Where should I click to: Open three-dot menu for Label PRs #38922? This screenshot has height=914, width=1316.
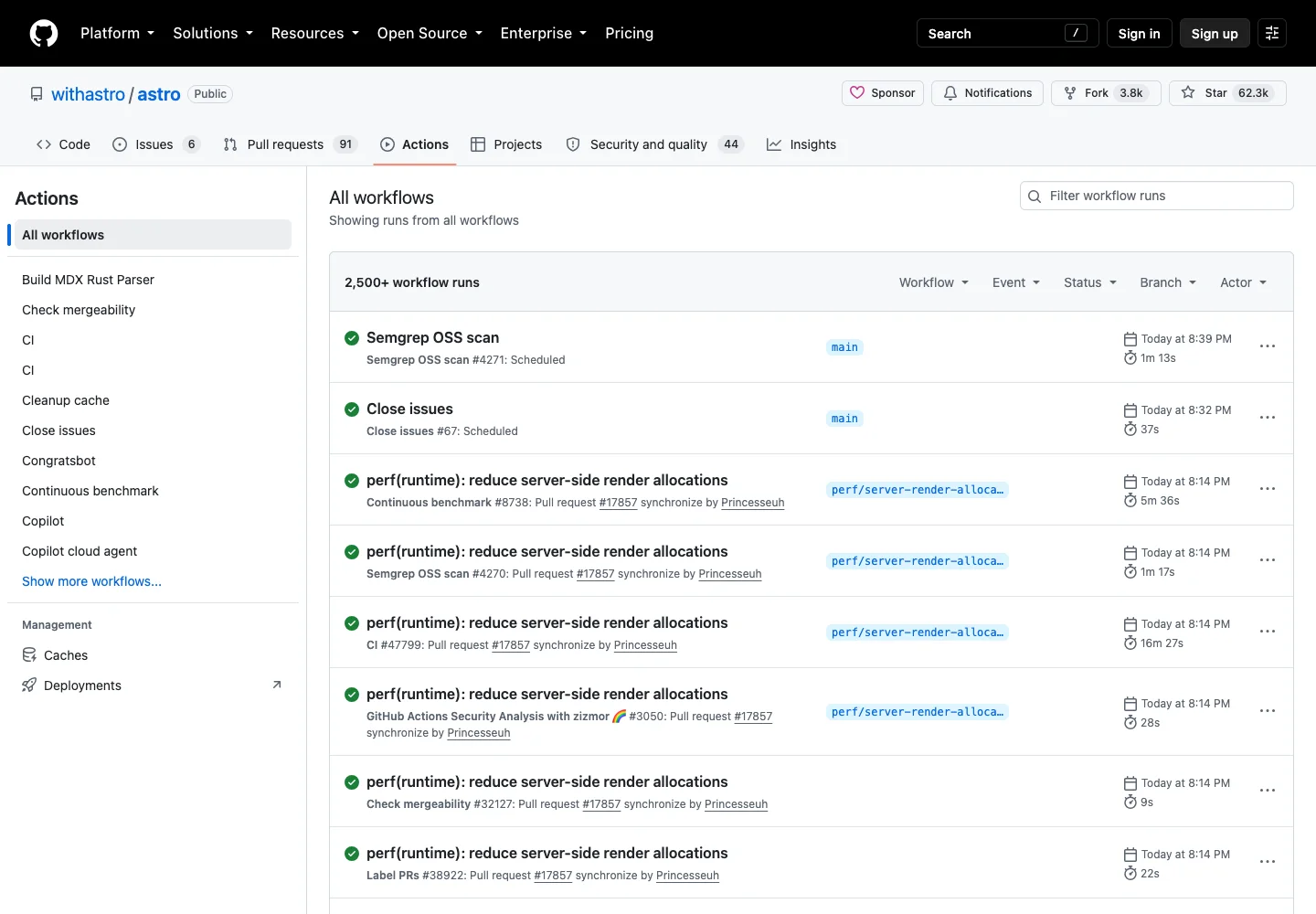tap(1268, 862)
